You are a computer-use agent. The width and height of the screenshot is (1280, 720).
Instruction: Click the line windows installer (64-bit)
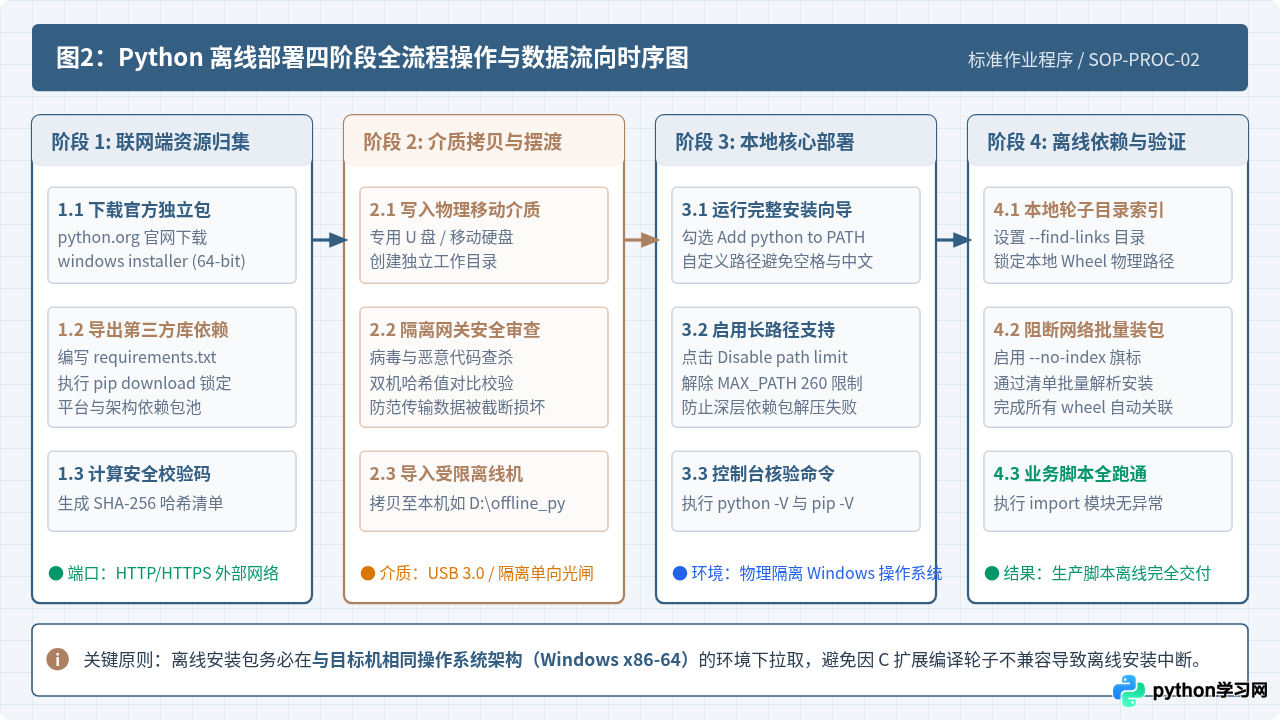(x=151, y=262)
